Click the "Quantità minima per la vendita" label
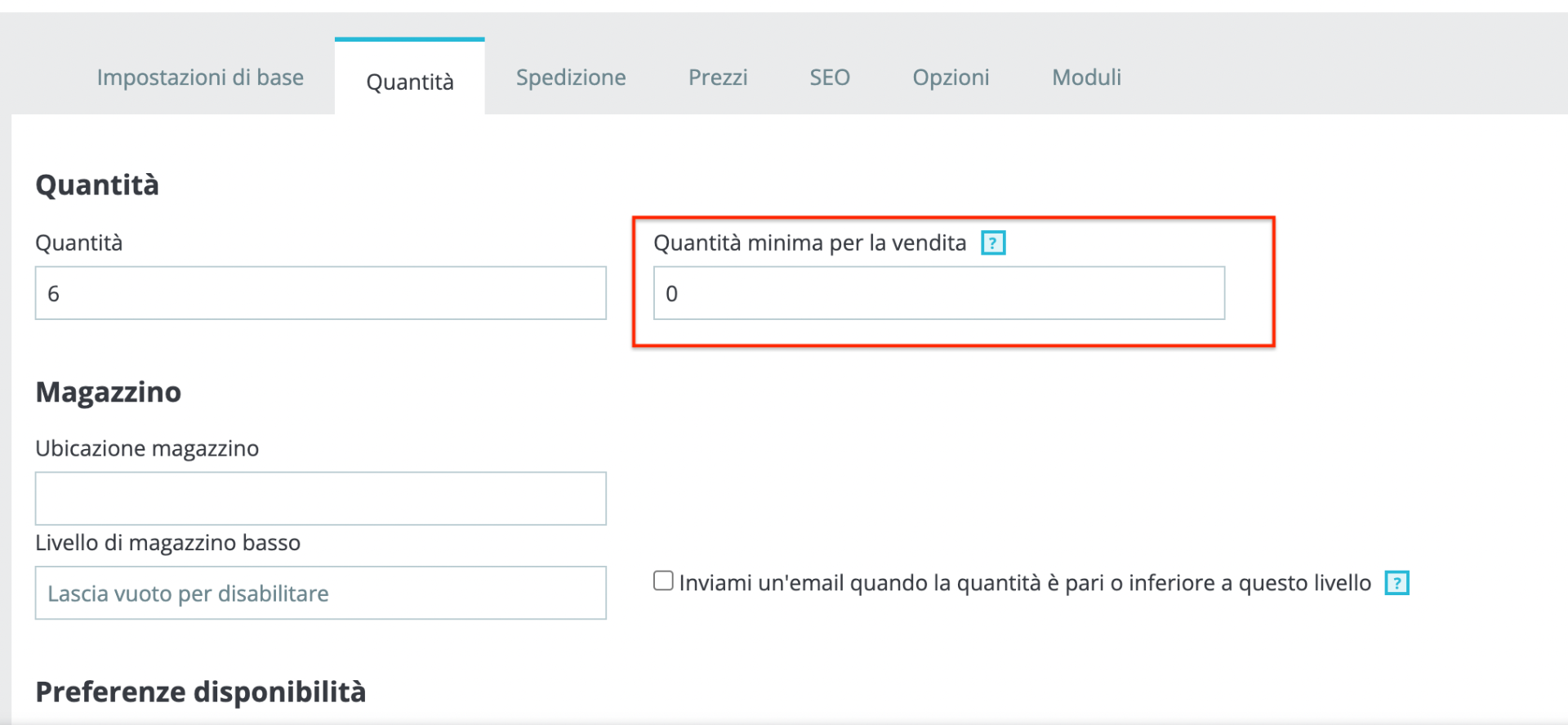1568x725 pixels. (x=809, y=243)
